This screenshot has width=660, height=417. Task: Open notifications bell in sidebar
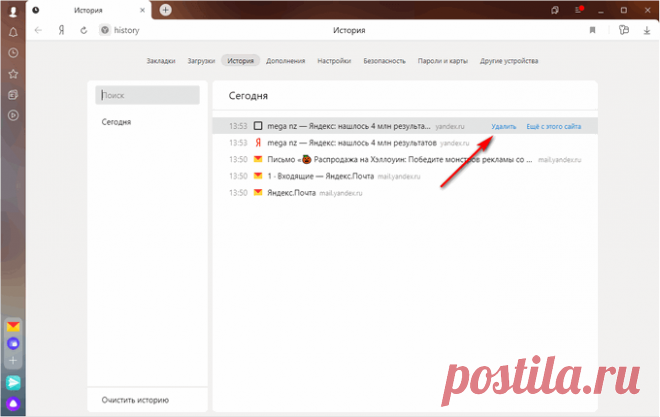pos(13,32)
